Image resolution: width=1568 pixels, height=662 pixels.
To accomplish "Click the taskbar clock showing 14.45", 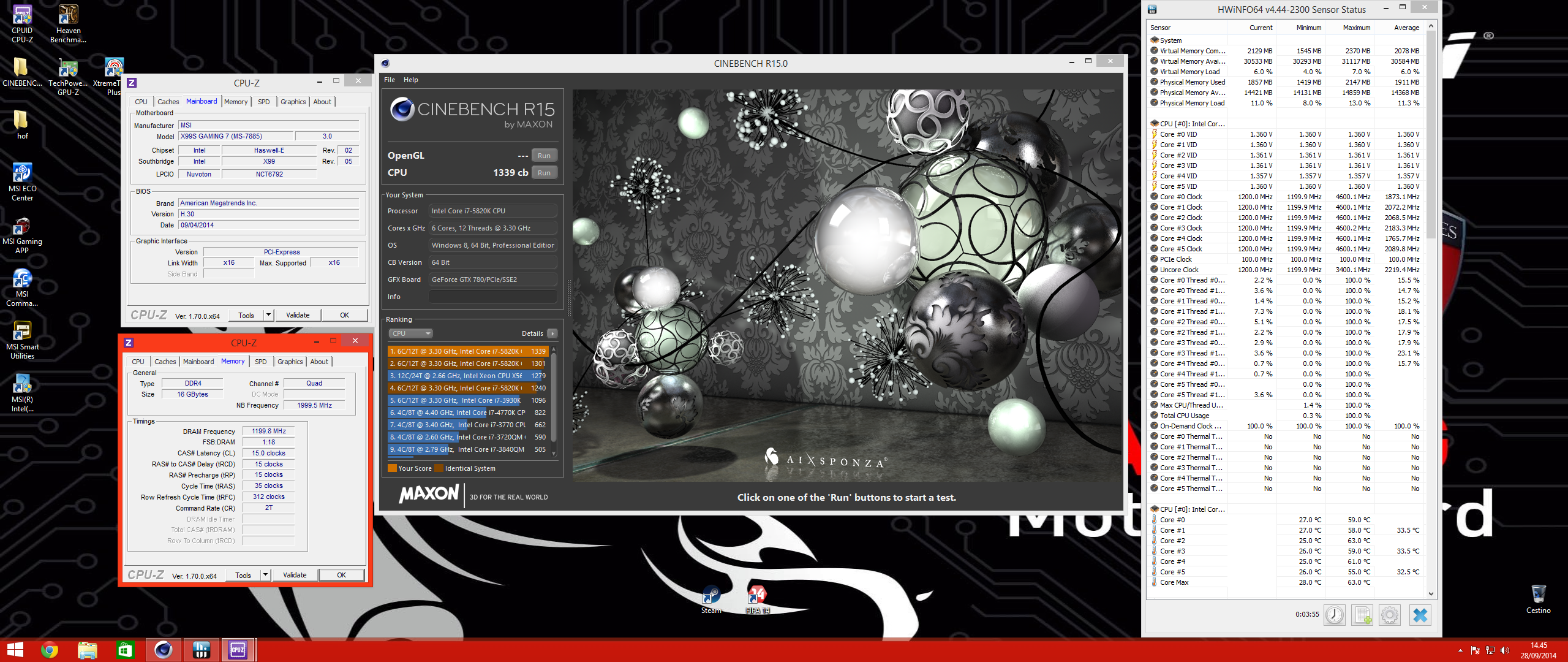I will (x=1539, y=650).
